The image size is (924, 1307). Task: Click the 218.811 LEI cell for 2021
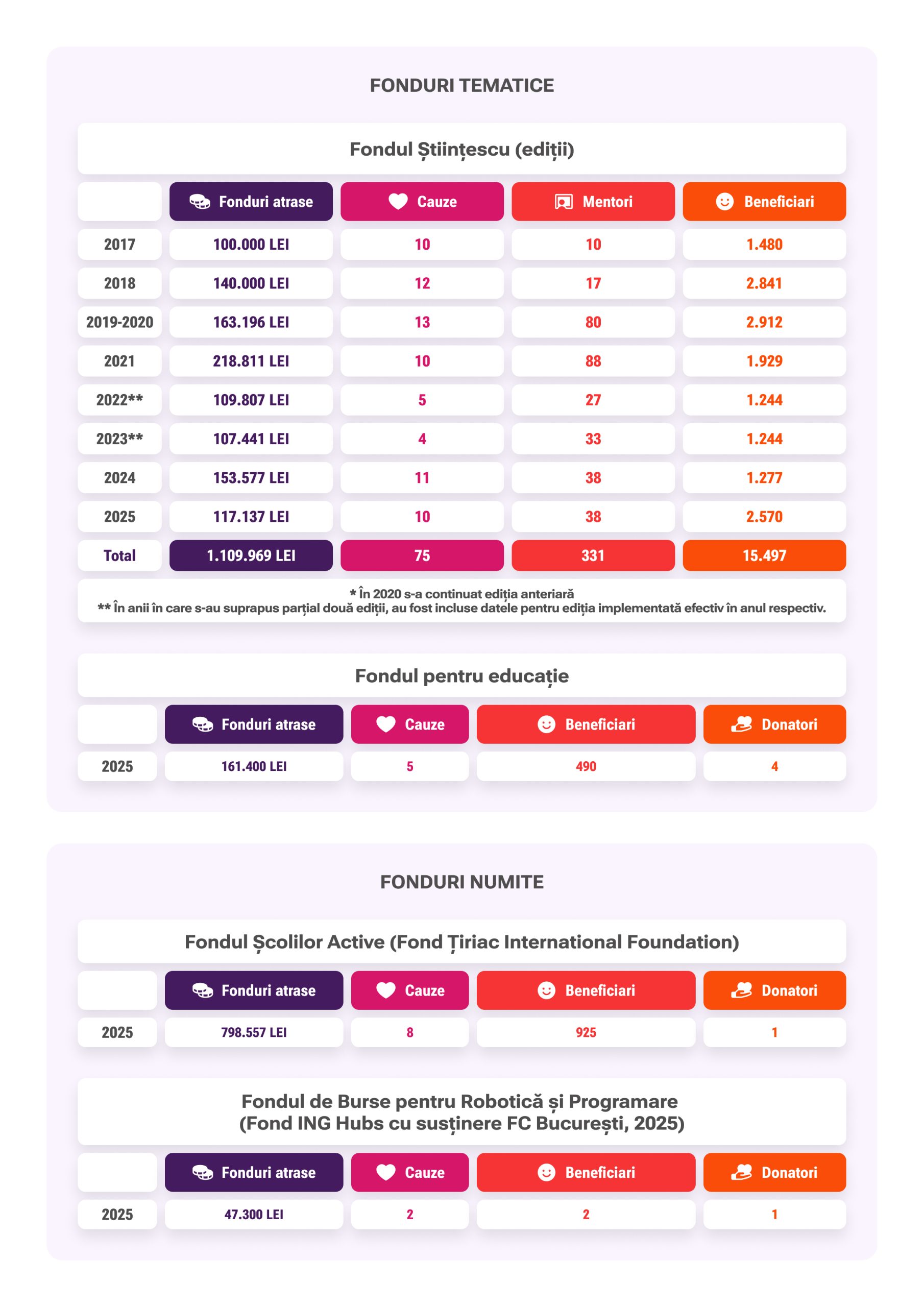(x=251, y=360)
